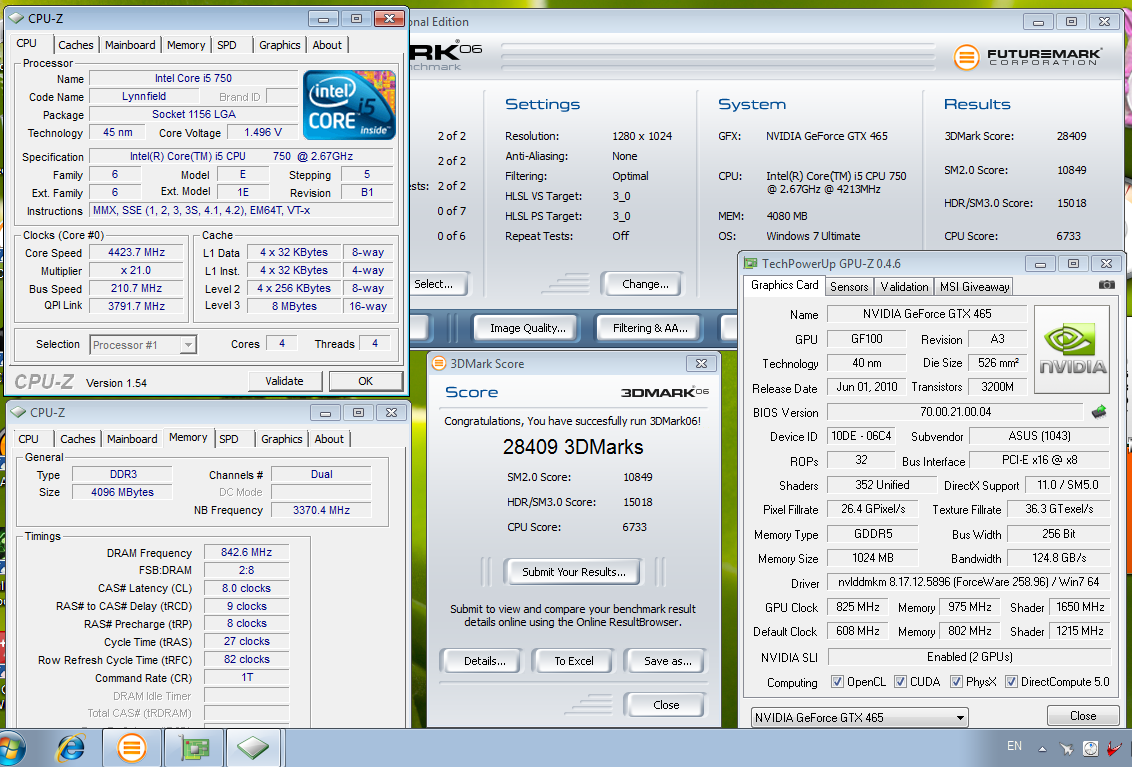Switch to Sensors tab in GPU-Z
This screenshot has width=1132, height=767.
tap(849, 287)
